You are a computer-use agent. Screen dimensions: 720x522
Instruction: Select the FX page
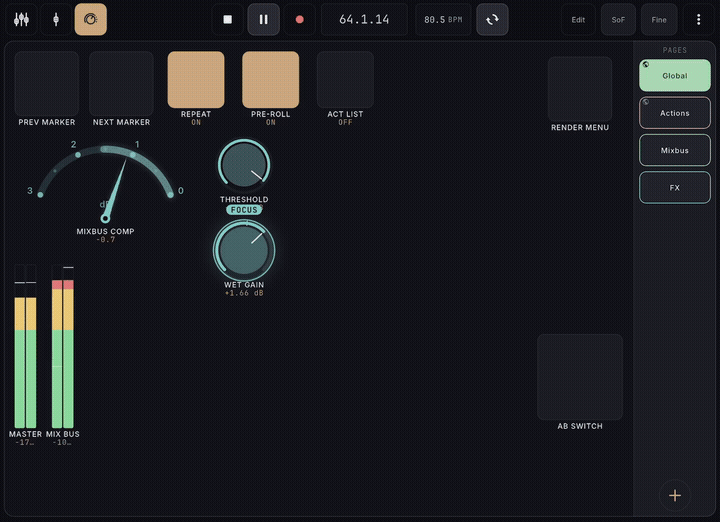point(675,187)
